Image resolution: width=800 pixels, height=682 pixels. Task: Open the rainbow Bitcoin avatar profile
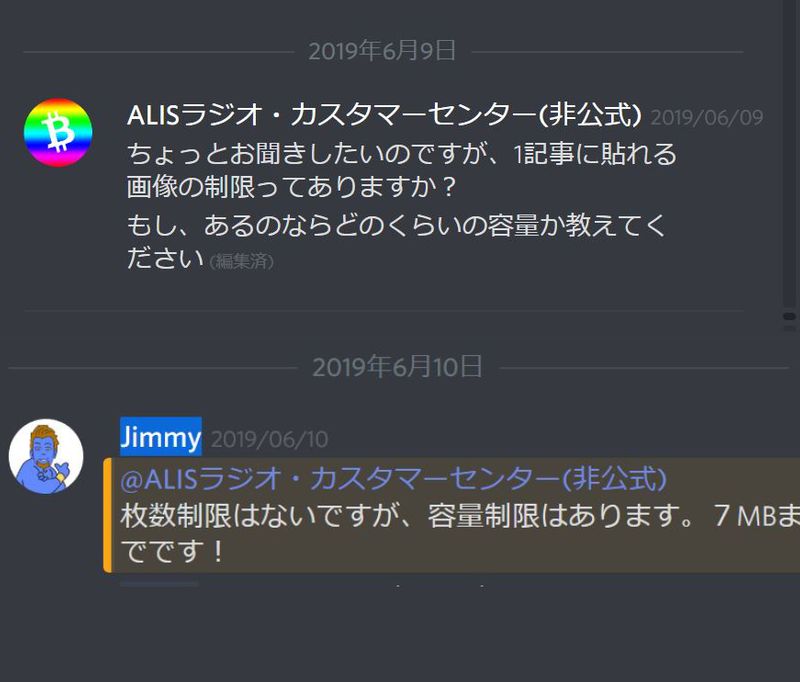point(58,133)
